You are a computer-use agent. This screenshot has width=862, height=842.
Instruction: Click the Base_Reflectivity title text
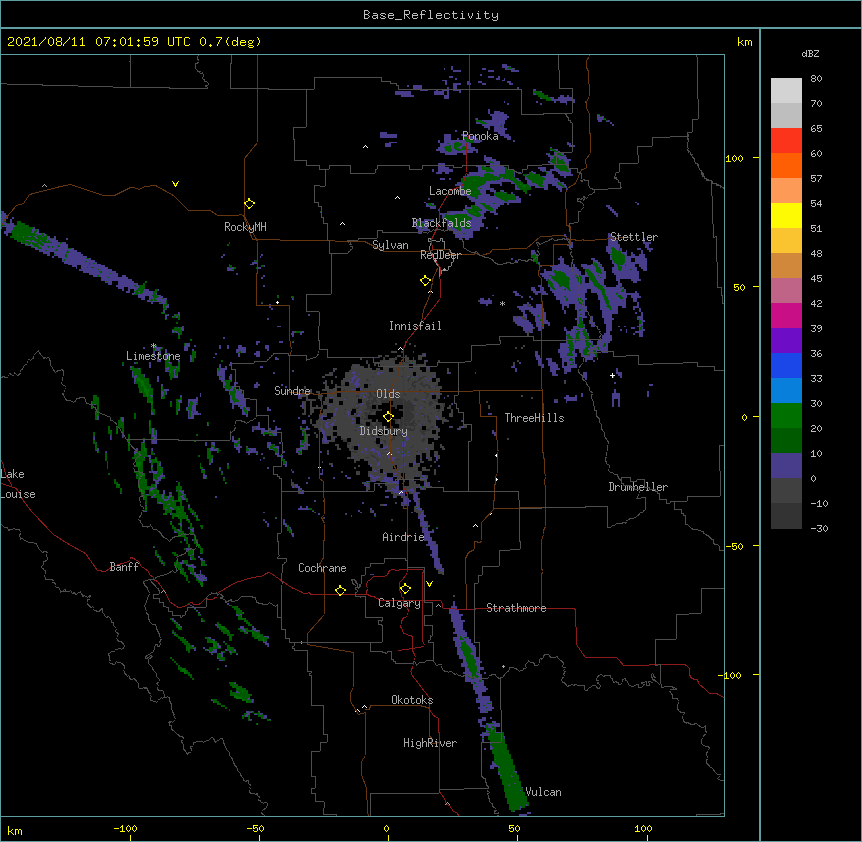tap(431, 15)
